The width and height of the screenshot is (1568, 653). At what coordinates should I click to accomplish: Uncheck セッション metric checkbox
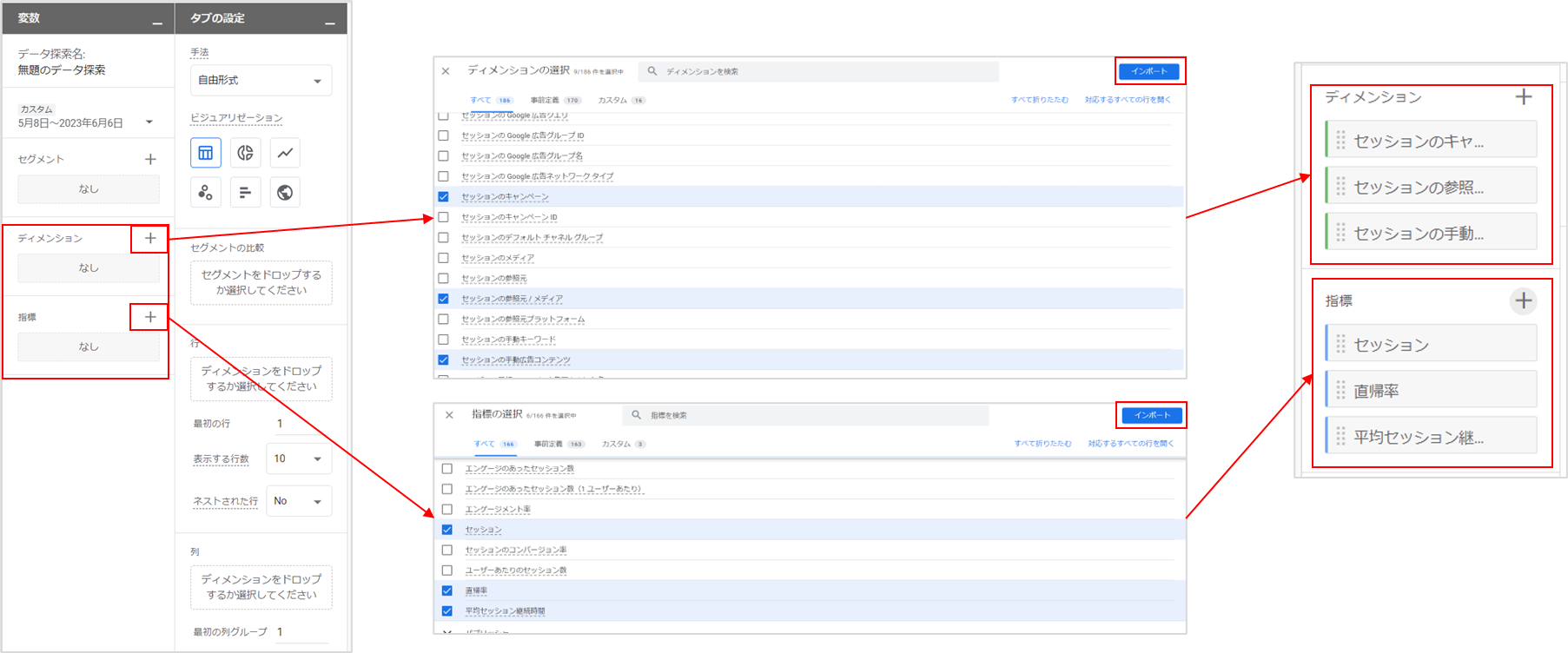click(447, 530)
